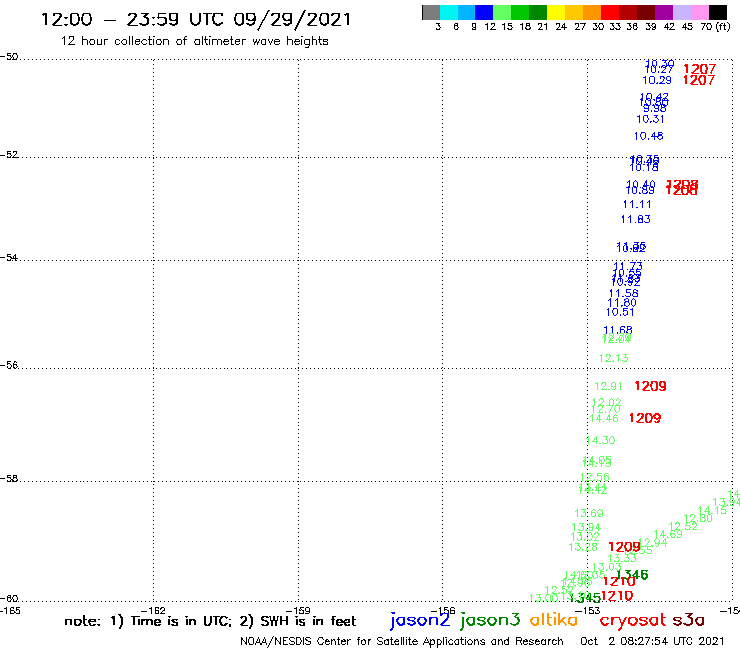Select the pure blue swatch in the legend bar
Screen dimensions: 740x650
click(x=484, y=12)
